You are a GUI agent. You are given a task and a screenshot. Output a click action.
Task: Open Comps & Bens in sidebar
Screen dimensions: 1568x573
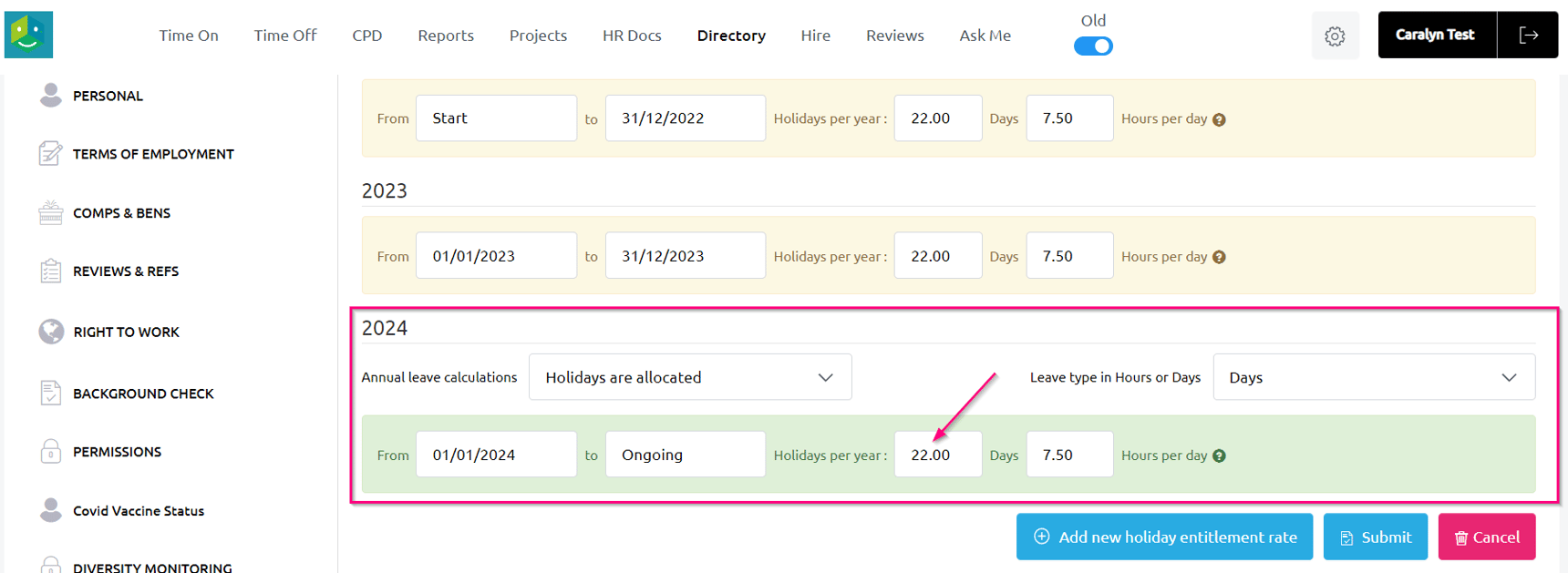click(121, 213)
